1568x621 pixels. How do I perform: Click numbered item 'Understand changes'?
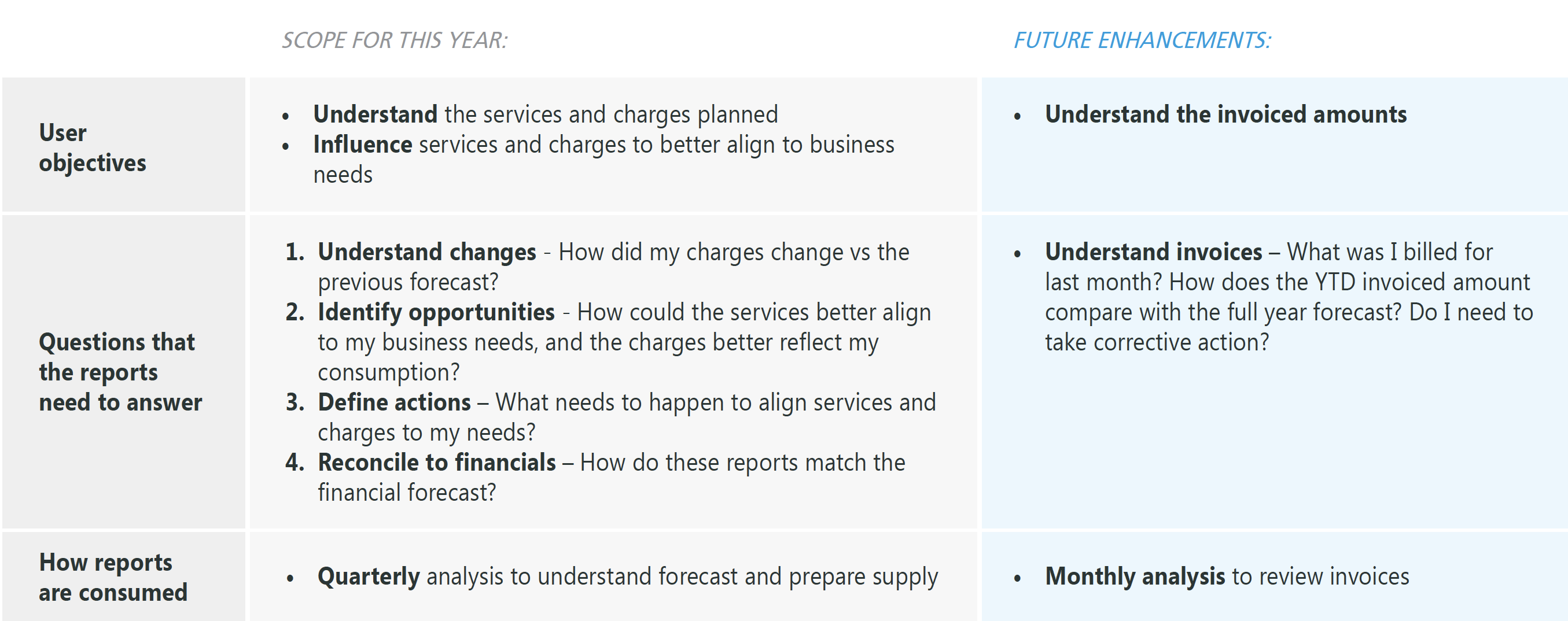pyautogui.click(x=426, y=252)
